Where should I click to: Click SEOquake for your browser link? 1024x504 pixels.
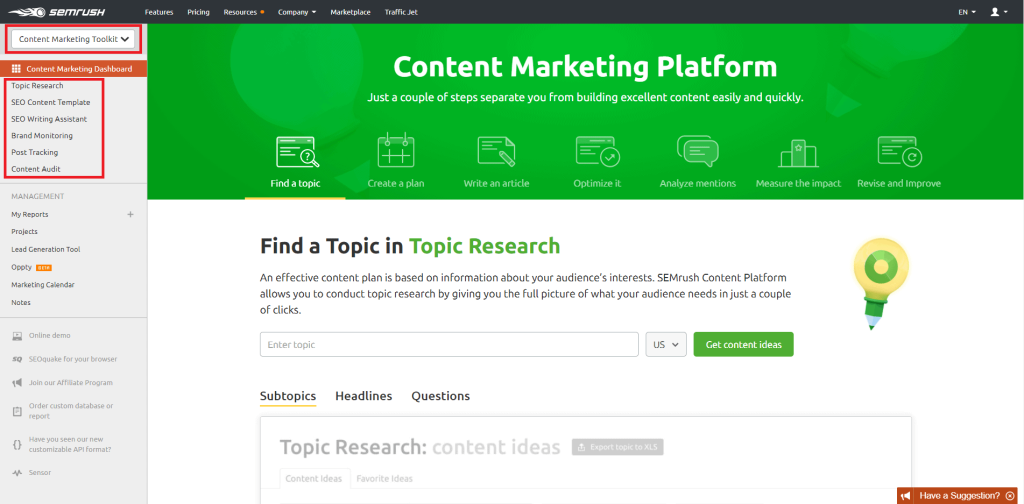click(73, 359)
